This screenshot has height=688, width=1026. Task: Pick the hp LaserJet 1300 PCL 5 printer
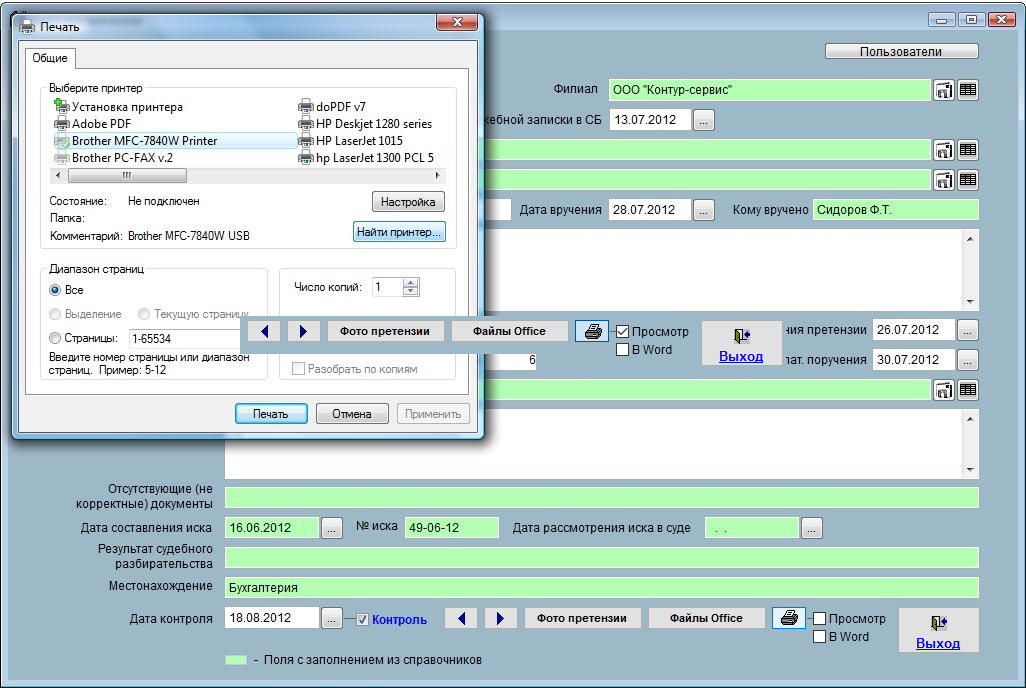click(x=373, y=158)
